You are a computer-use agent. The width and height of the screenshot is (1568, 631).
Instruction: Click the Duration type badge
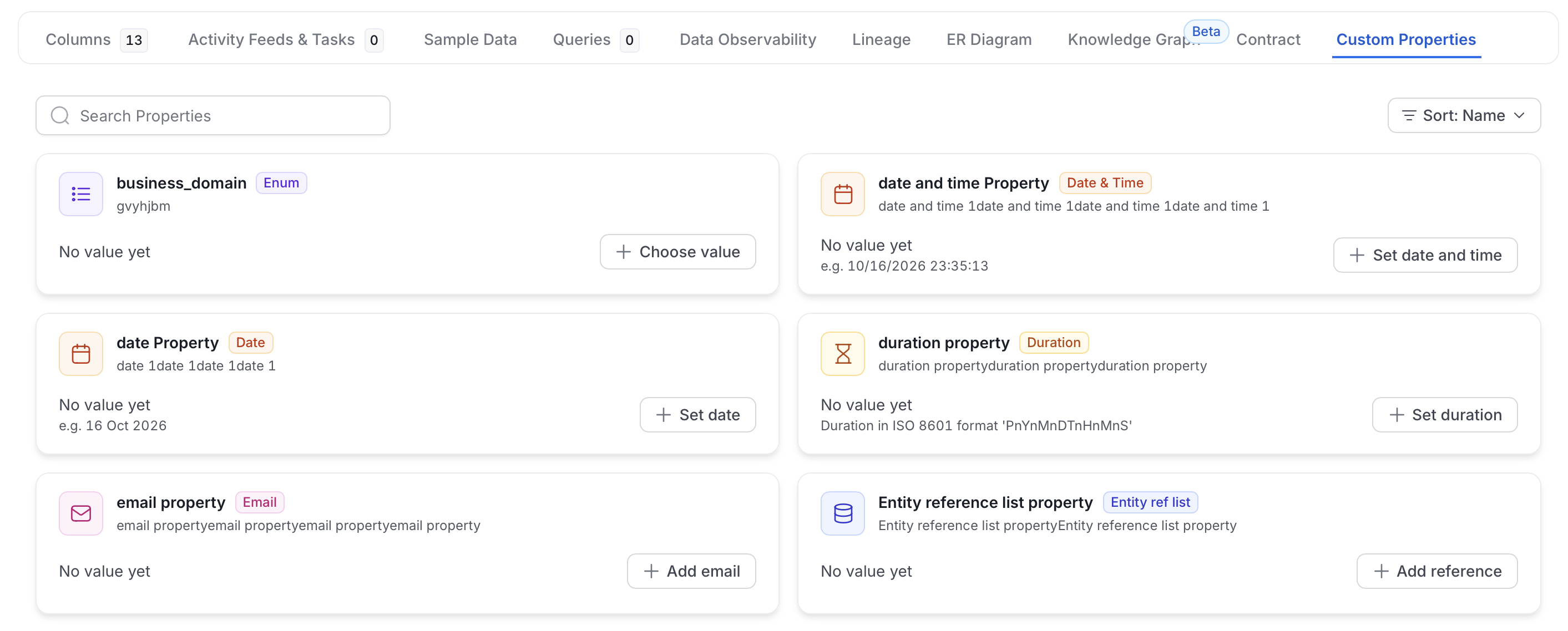pyautogui.click(x=1053, y=343)
